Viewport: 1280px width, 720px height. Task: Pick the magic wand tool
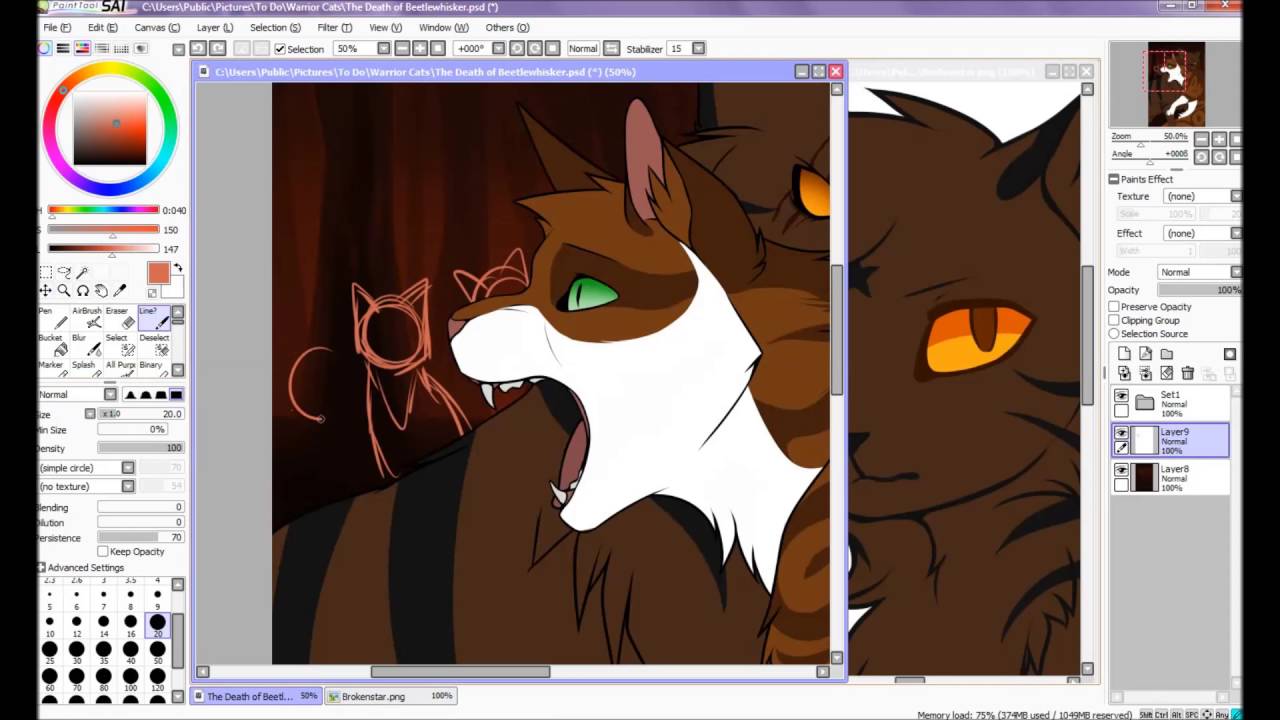point(83,272)
